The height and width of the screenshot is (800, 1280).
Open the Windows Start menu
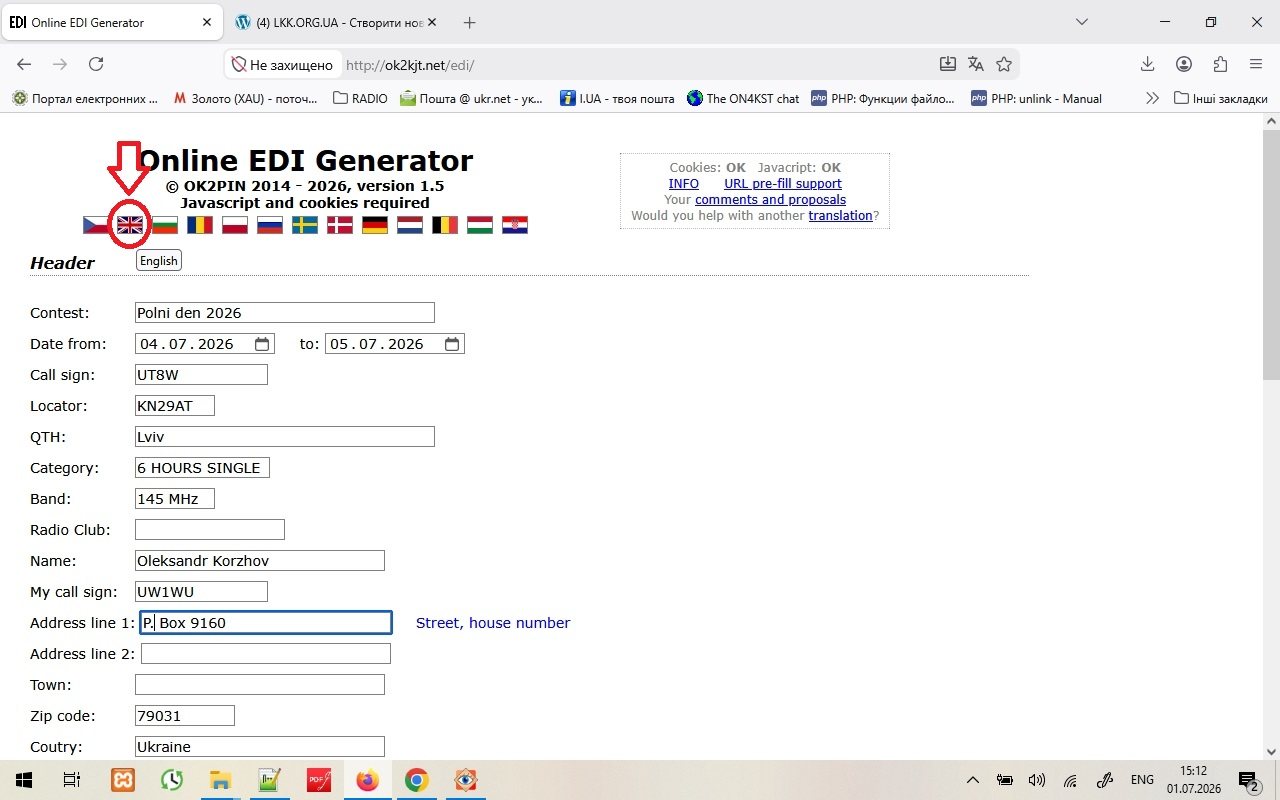(x=24, y=780)
